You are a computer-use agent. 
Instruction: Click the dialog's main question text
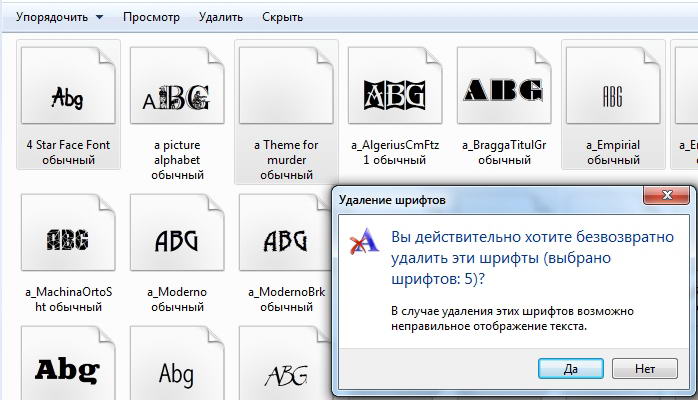[532, 258]
